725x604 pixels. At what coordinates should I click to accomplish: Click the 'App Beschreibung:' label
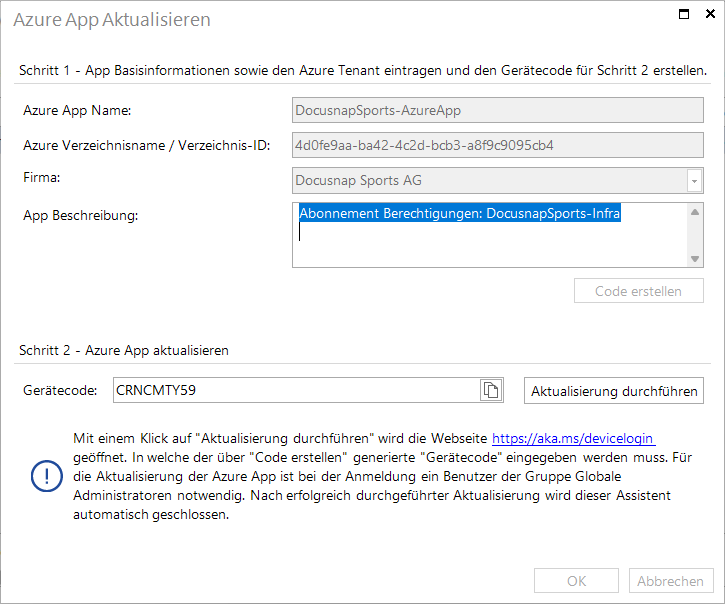(x=80, y=216)
